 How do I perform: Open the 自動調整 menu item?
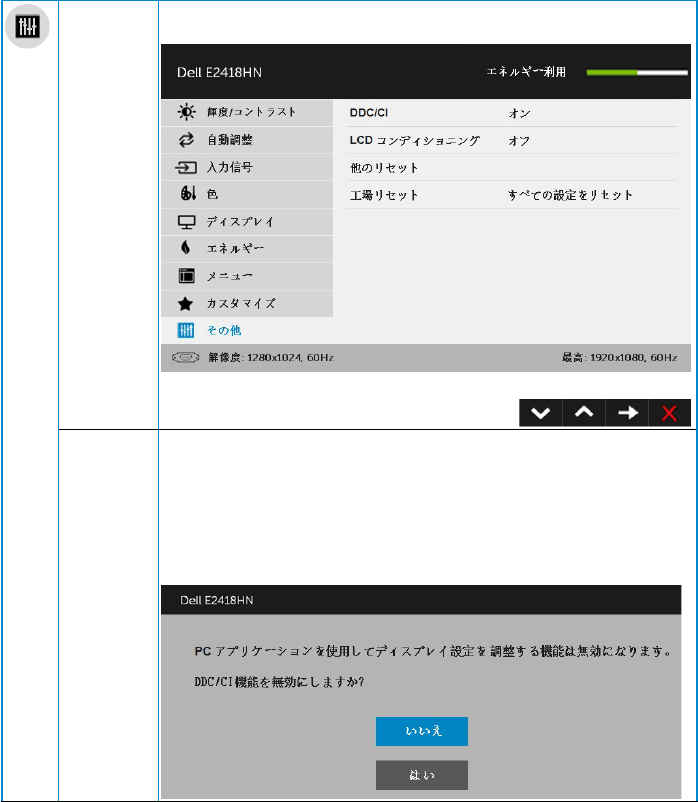pos(247,140)
